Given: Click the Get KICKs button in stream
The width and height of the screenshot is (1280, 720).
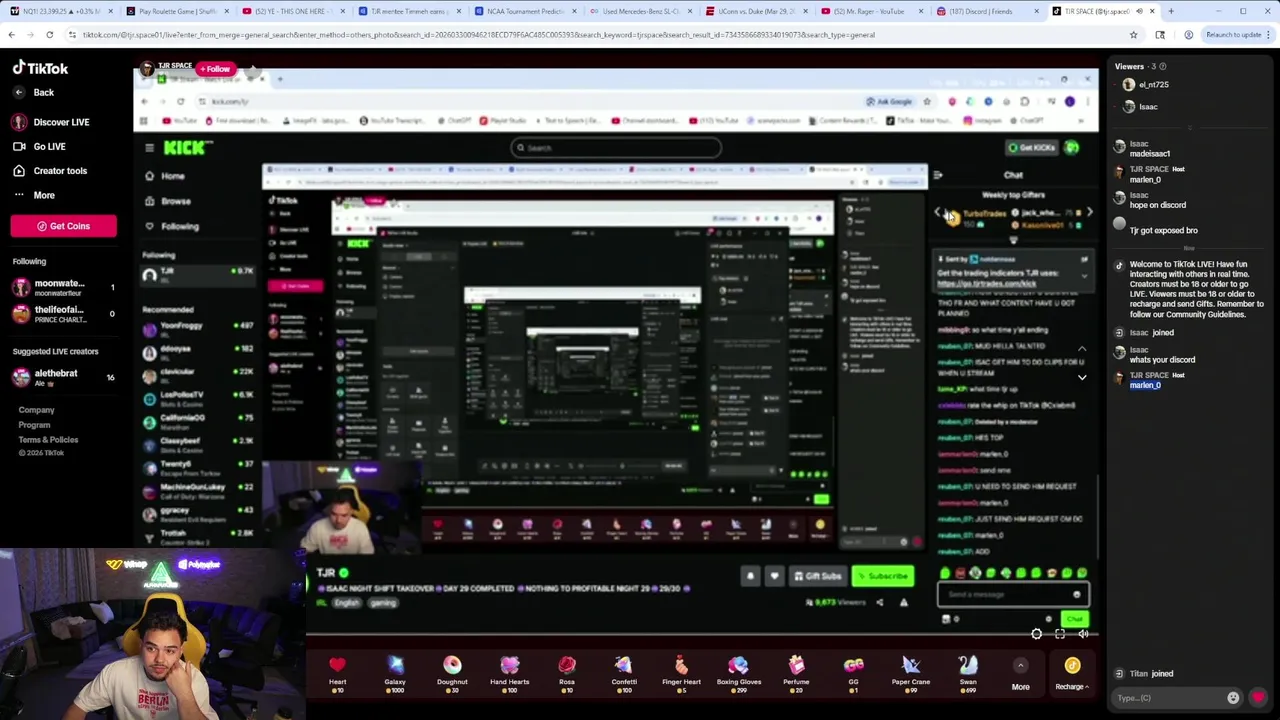Looking at the screenshot, I should 1032,148.
